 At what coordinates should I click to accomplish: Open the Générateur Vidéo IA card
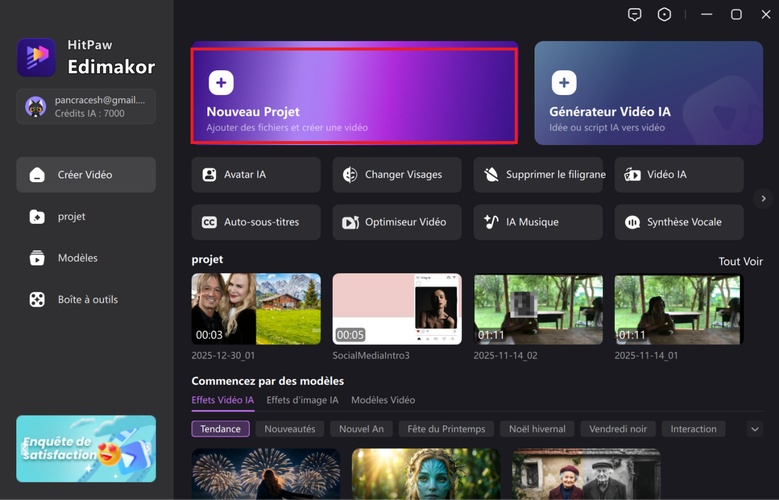click(648, 93)
